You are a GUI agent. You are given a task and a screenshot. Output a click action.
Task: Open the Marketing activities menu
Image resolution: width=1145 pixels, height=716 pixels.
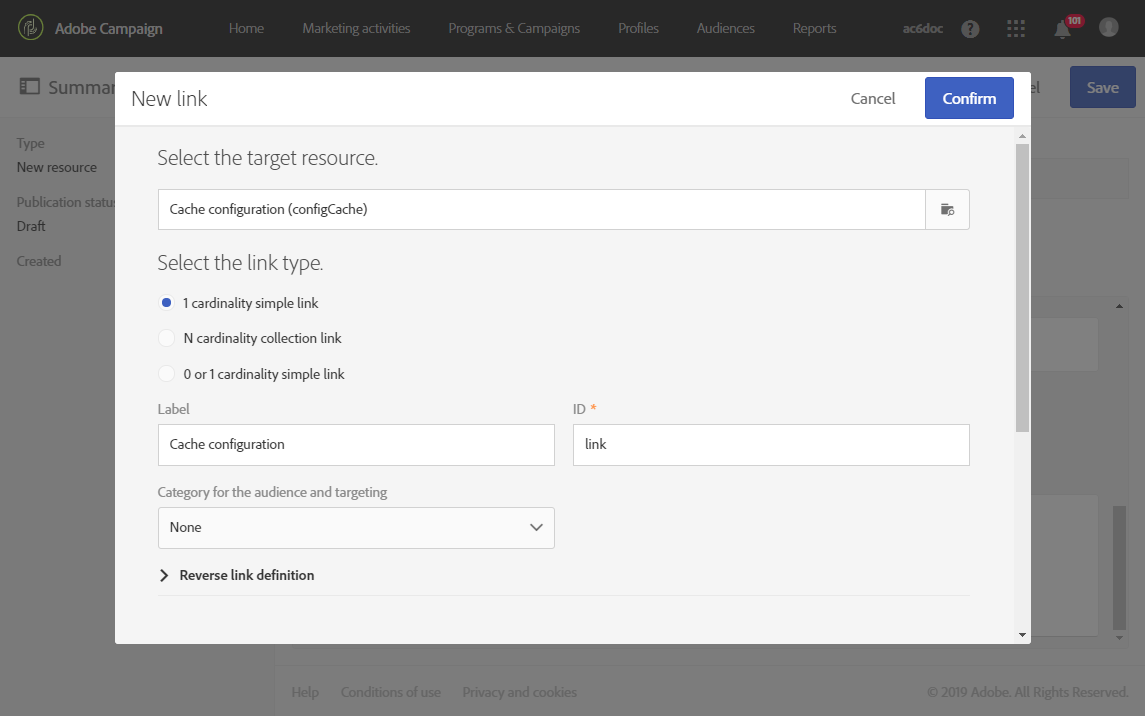[x=356, y=28]
